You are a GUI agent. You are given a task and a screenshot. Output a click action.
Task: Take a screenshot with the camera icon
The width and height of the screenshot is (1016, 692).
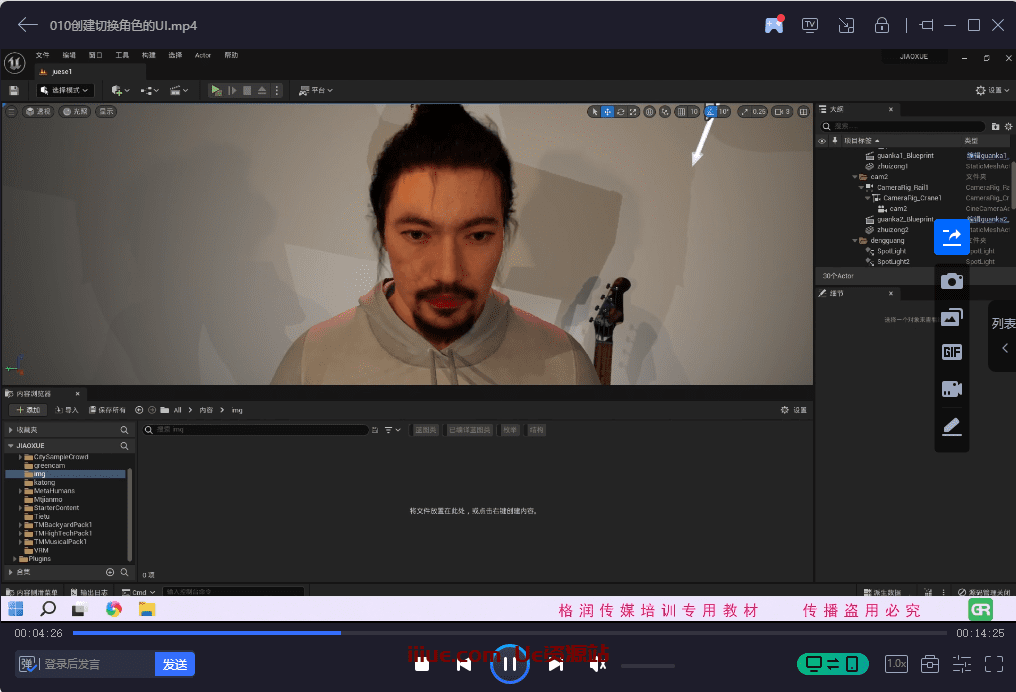[952, 281]
